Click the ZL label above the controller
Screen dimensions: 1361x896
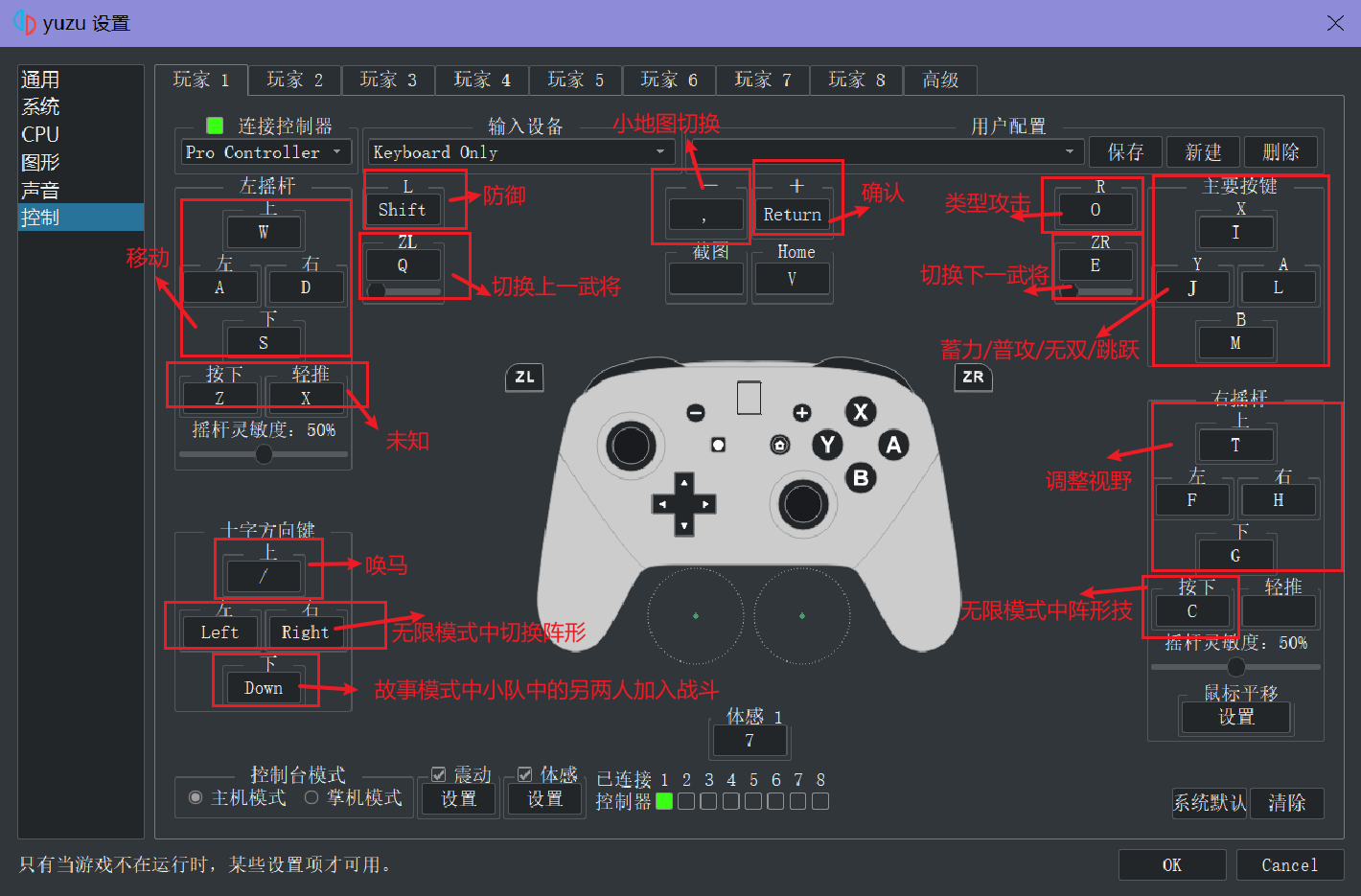524,377
